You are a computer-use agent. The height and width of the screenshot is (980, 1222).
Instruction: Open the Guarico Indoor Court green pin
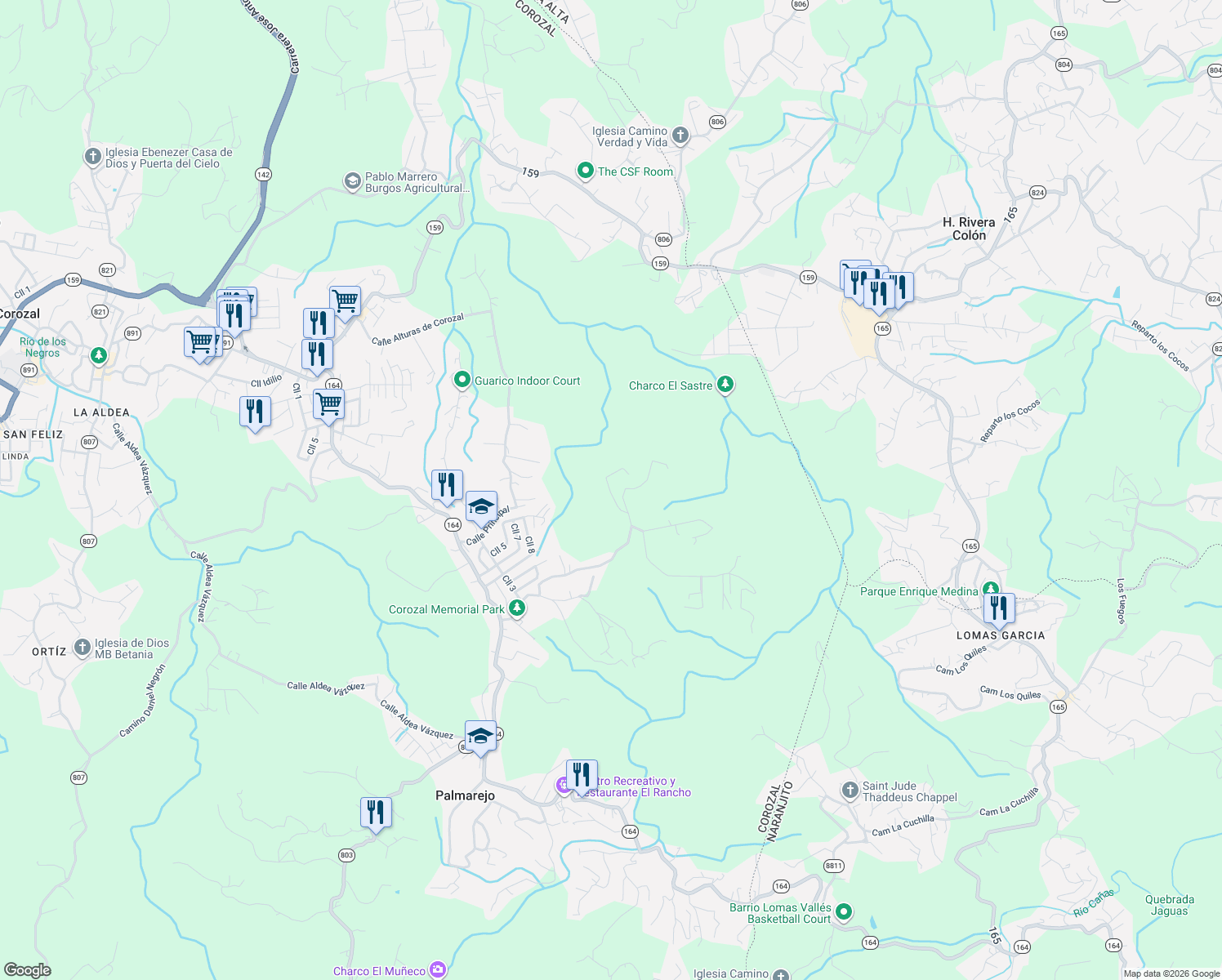tap(462, 380)
